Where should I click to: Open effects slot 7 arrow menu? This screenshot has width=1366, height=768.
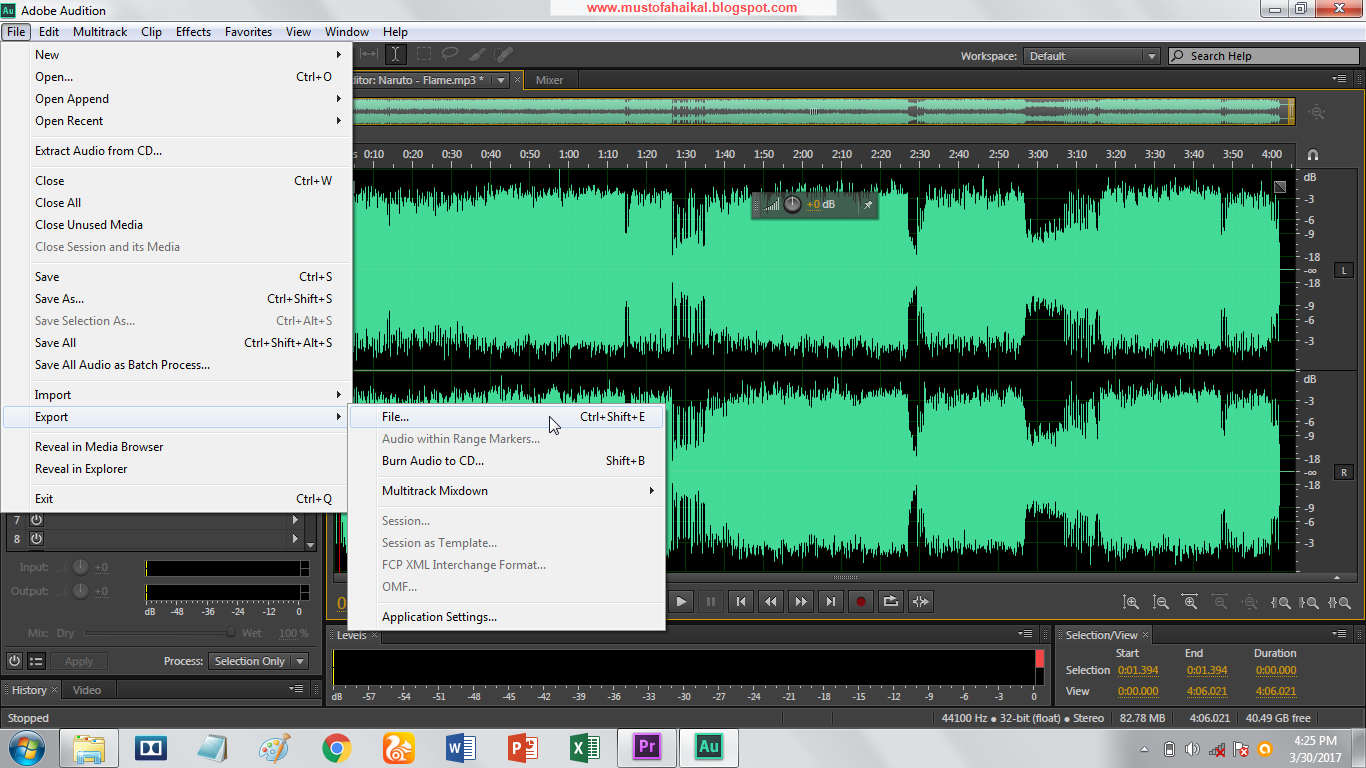(x=295, y=520)
